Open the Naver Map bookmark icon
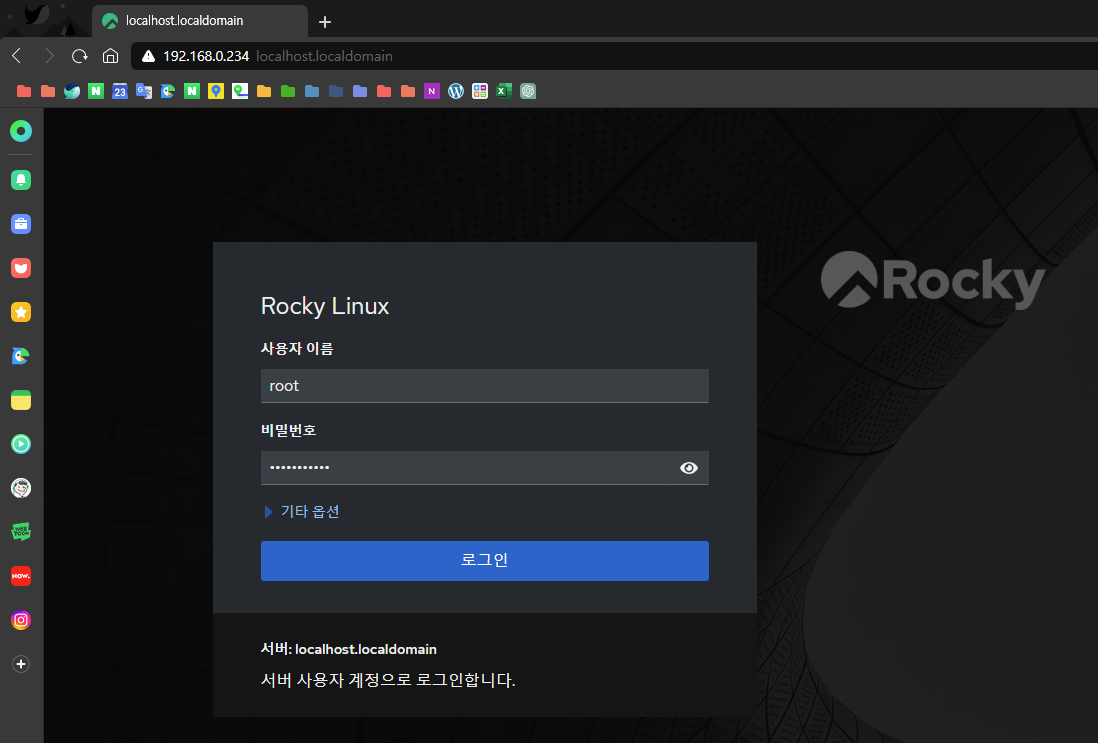This screenshot has width=1098, height=743. click(240, 91)
